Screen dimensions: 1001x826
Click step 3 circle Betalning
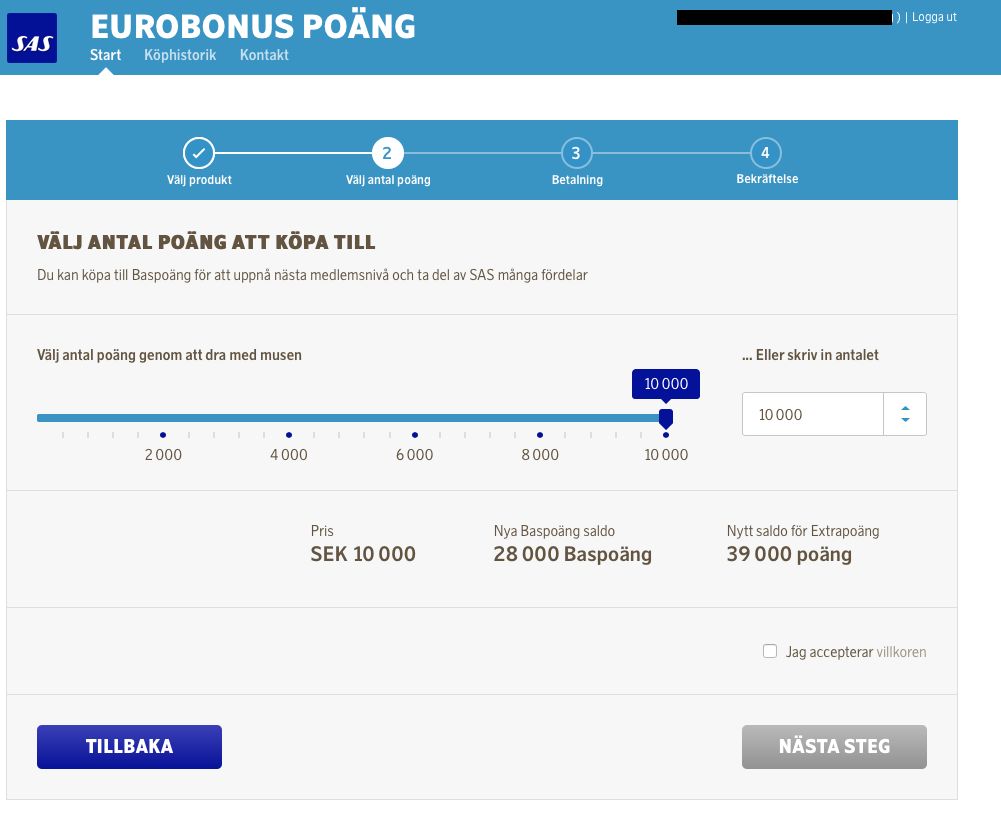576,153
